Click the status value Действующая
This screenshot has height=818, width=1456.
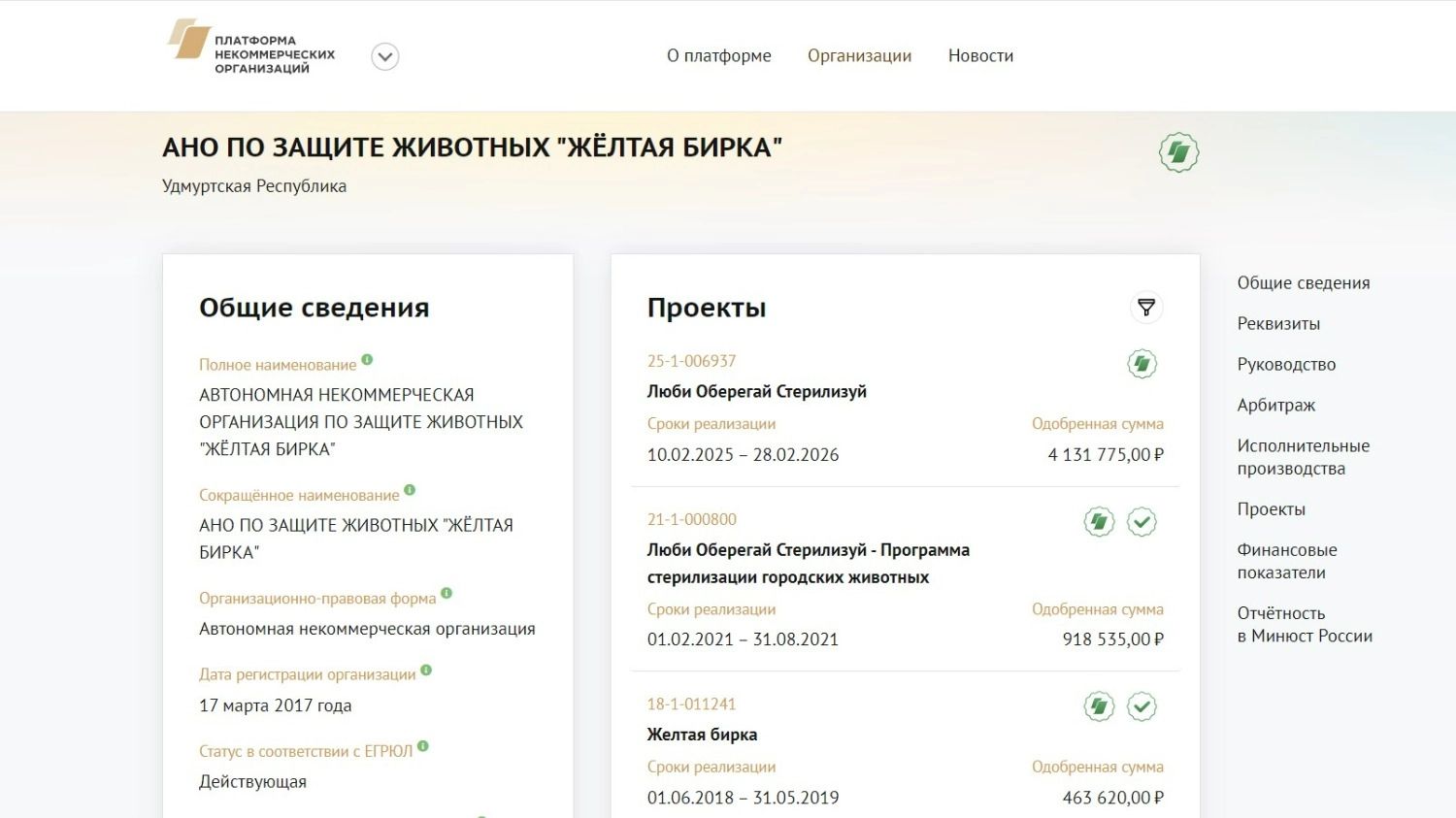pos(253,781)
